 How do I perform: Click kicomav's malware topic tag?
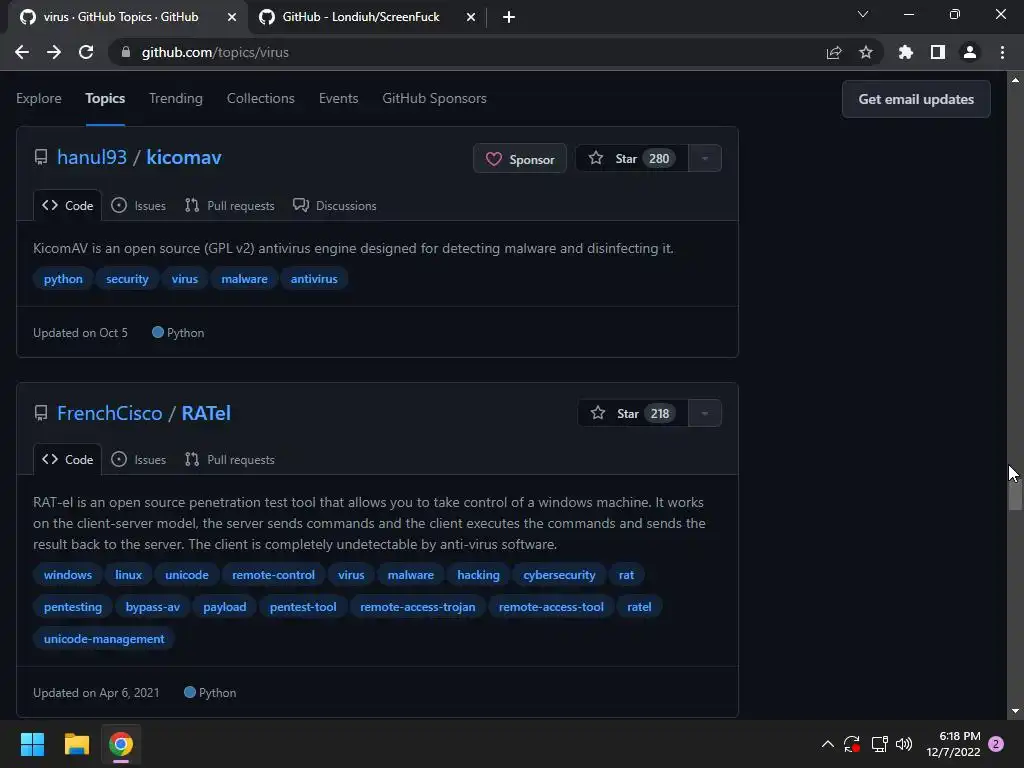click(244, 279)
